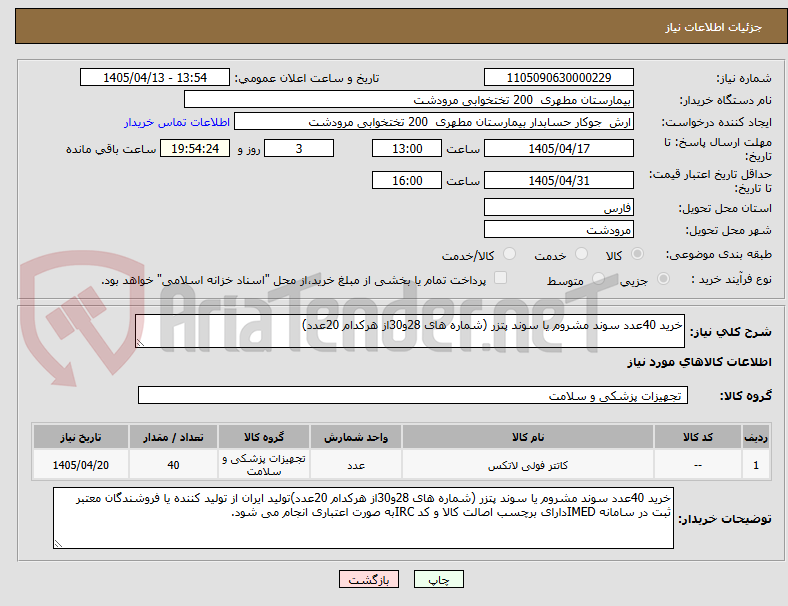788x606 pixels.
Task: Click the تاریخ نیاز column header
Action: pyautogui.click(x=81, y=437)
